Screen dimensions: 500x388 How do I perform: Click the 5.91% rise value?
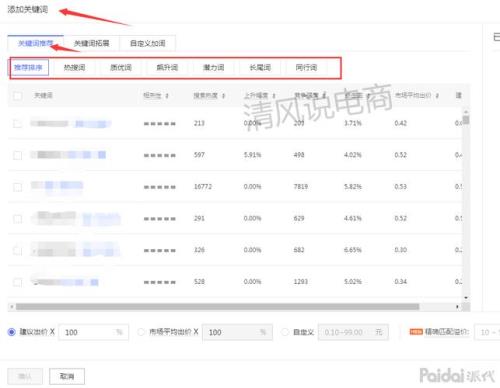[x=252, y=155]
